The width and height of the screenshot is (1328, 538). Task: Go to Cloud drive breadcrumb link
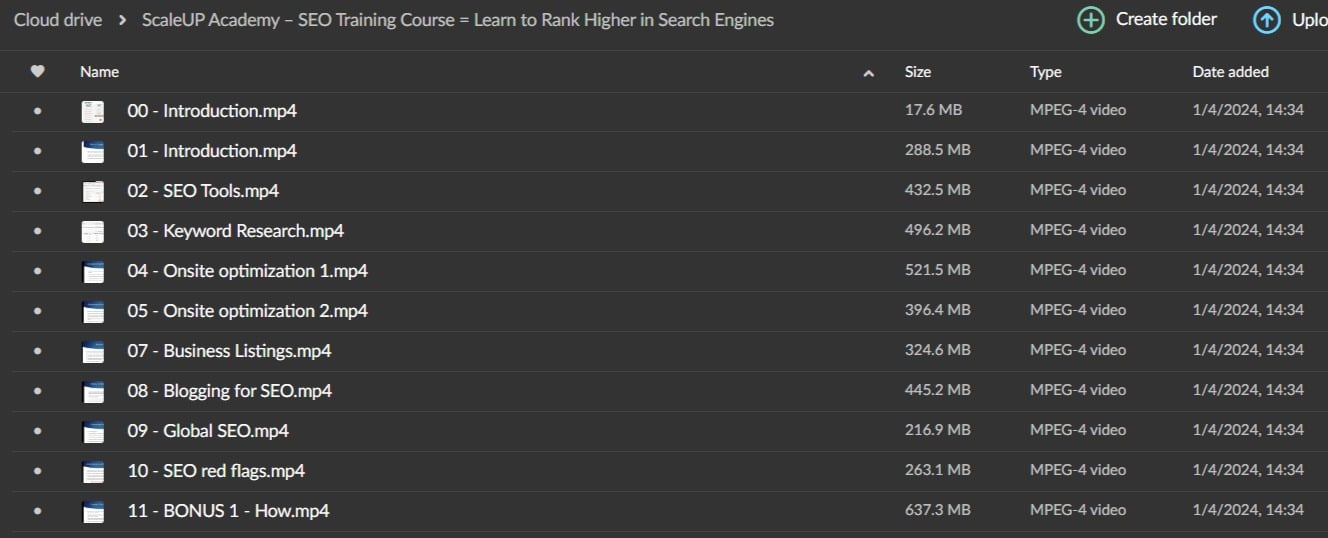56,20
